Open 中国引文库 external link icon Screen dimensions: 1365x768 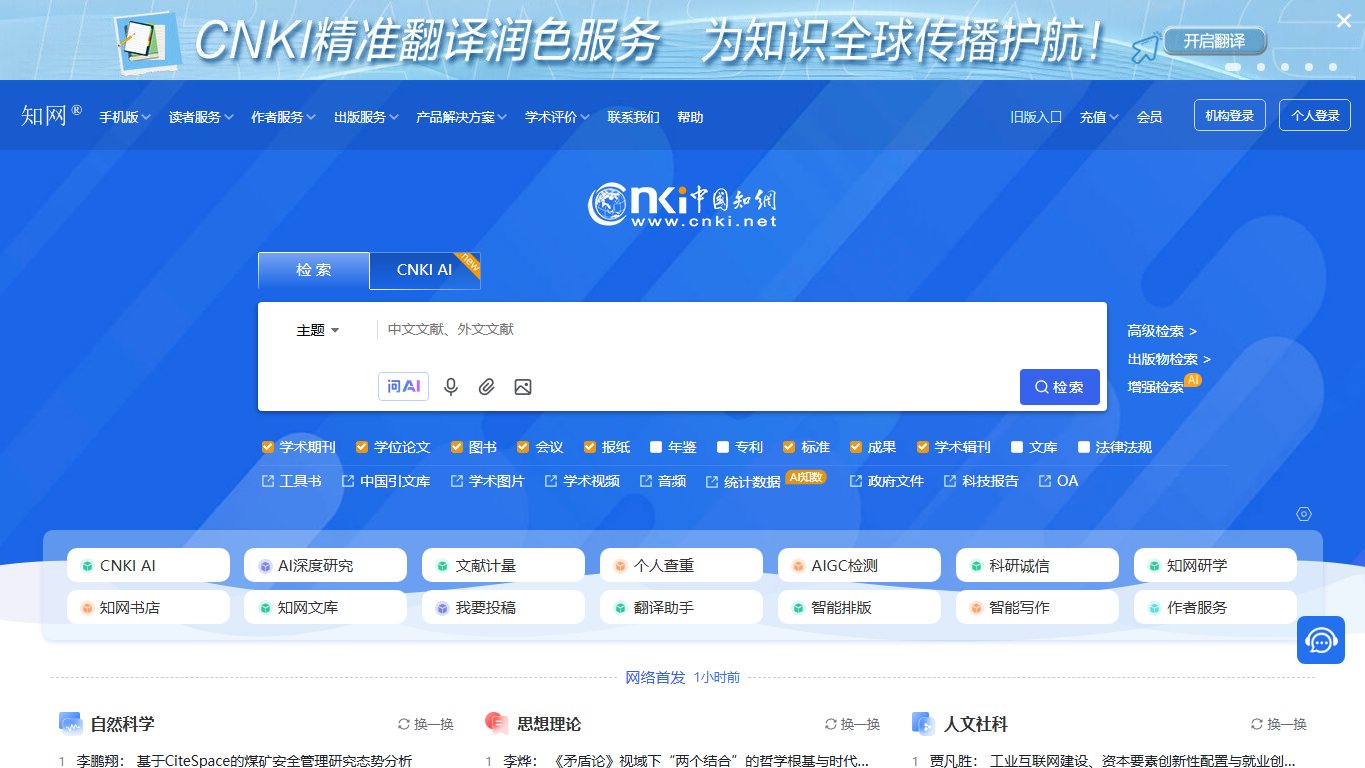[x=348, y=481]
